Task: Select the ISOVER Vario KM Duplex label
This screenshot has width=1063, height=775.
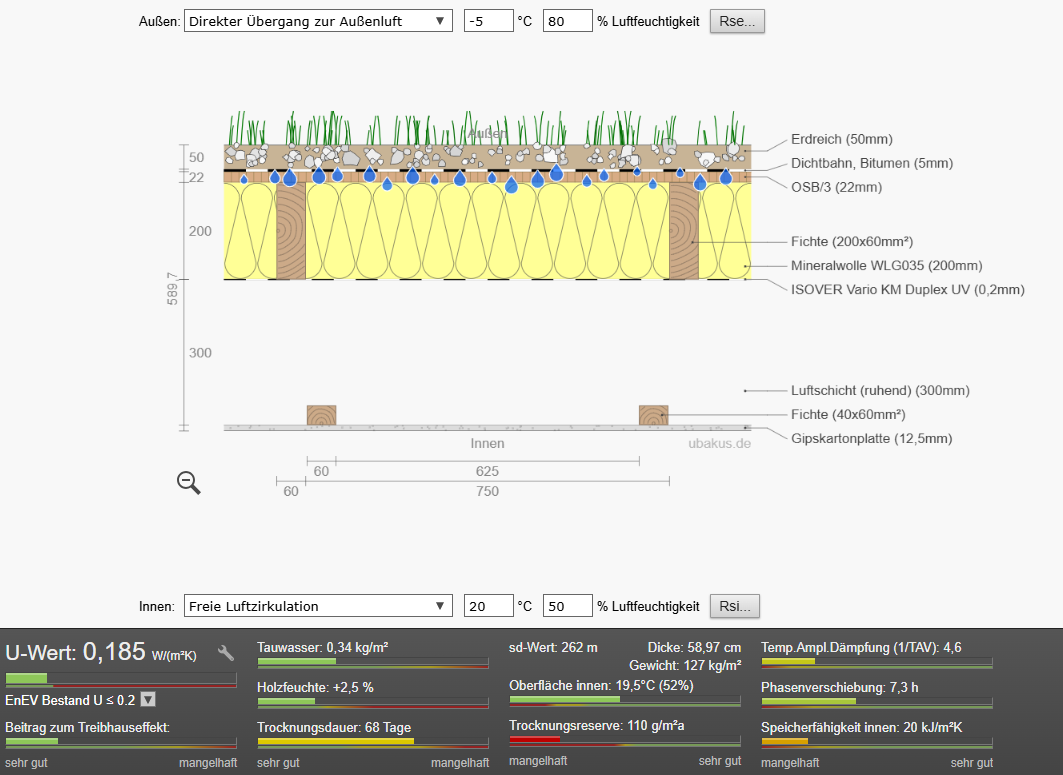Action: point(907,289)
